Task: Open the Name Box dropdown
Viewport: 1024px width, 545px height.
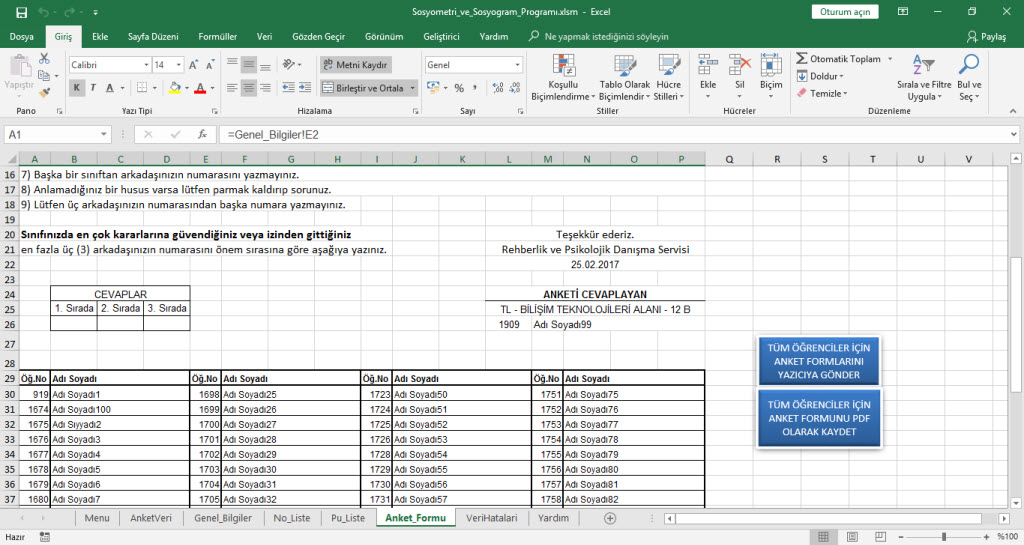Action: (103, 134)
